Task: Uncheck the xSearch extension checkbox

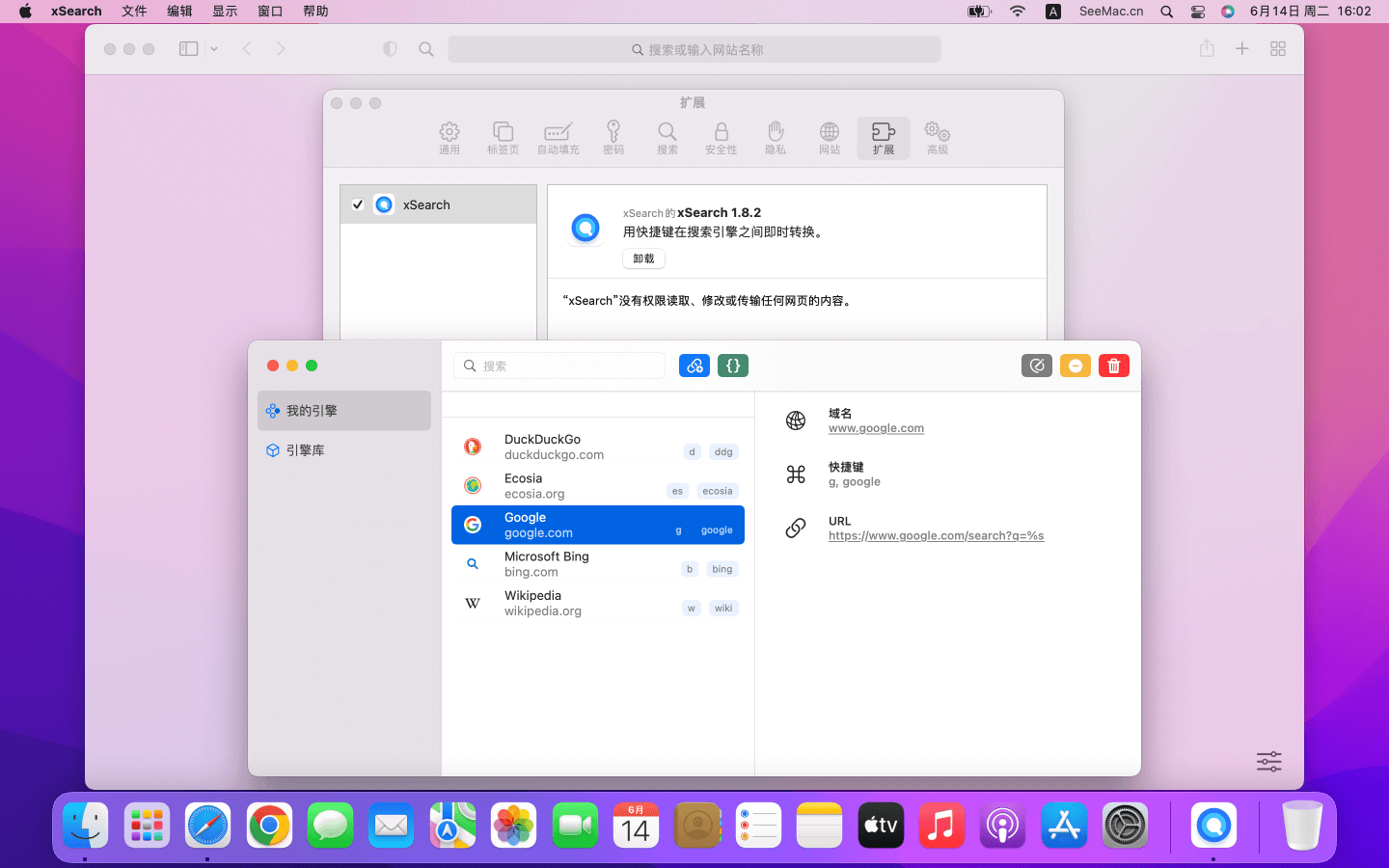Action: (358, 204)
